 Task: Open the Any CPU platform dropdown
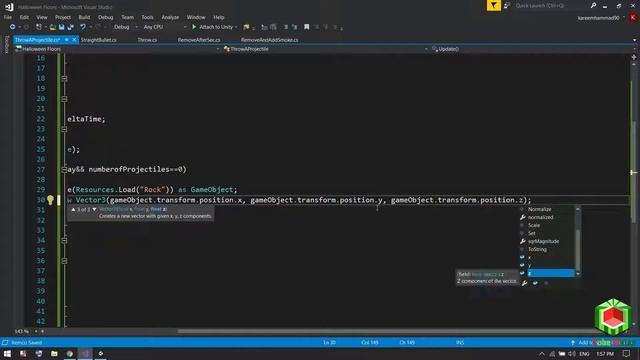coord(165,27)
